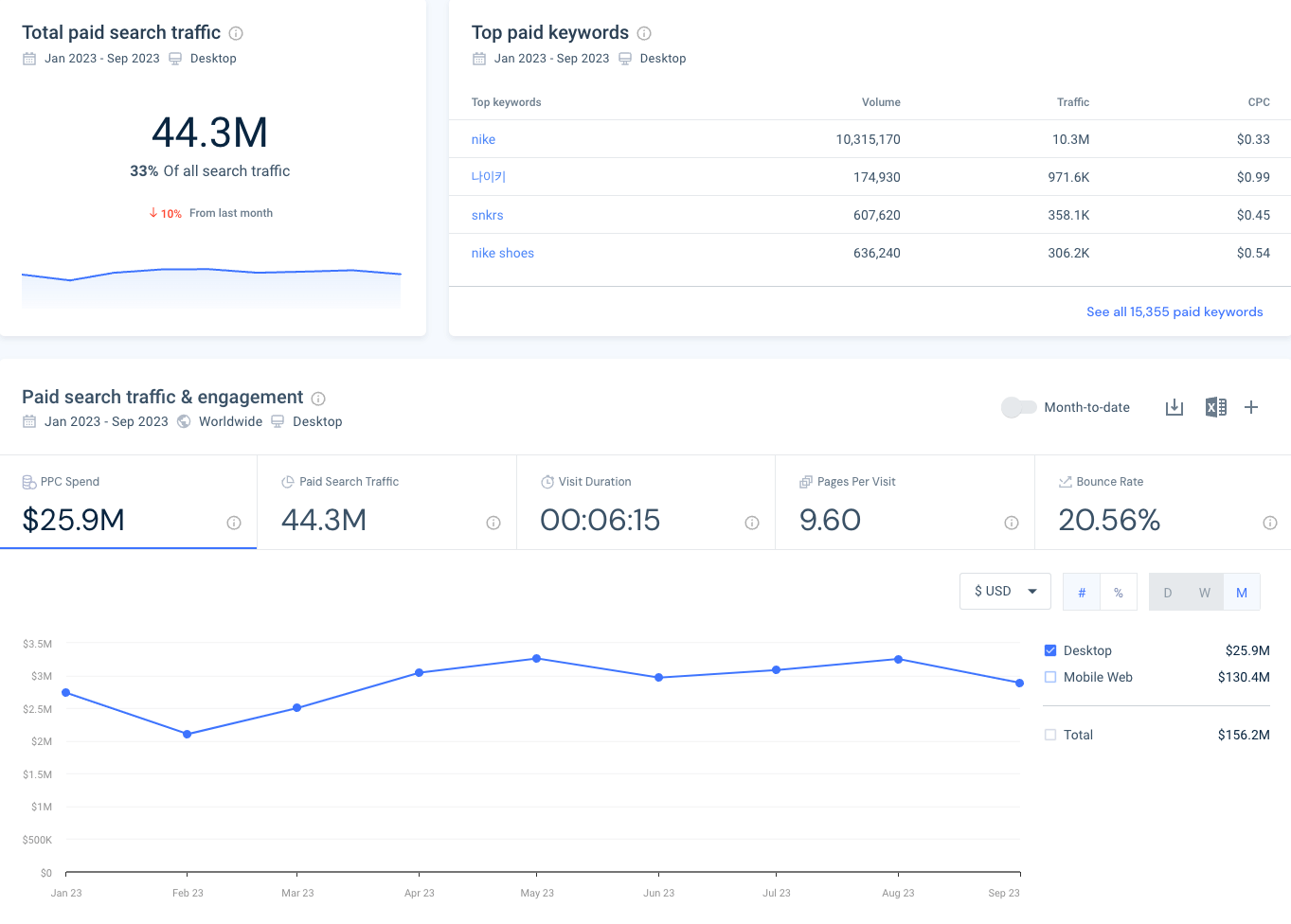Viewport: 1291px width, 924px height.
Task: Click the Sep 23 data point on chart
Action: click(x=1019, y=683)
